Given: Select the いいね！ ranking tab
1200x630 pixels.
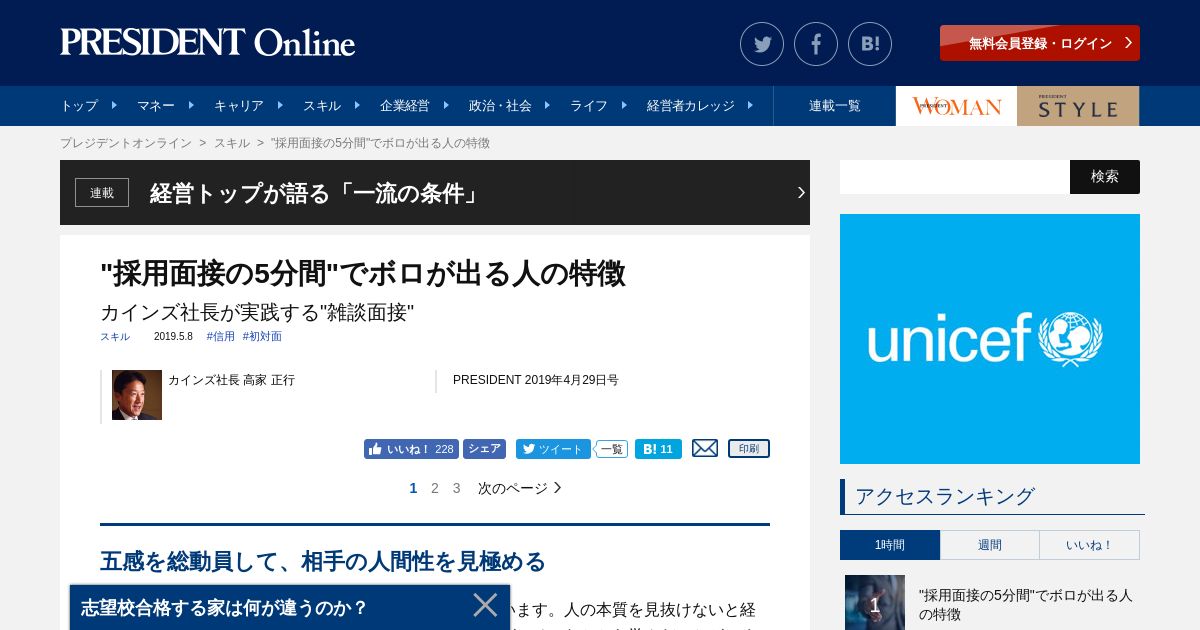Looking at the screenshot, I should coord(1090,545).
